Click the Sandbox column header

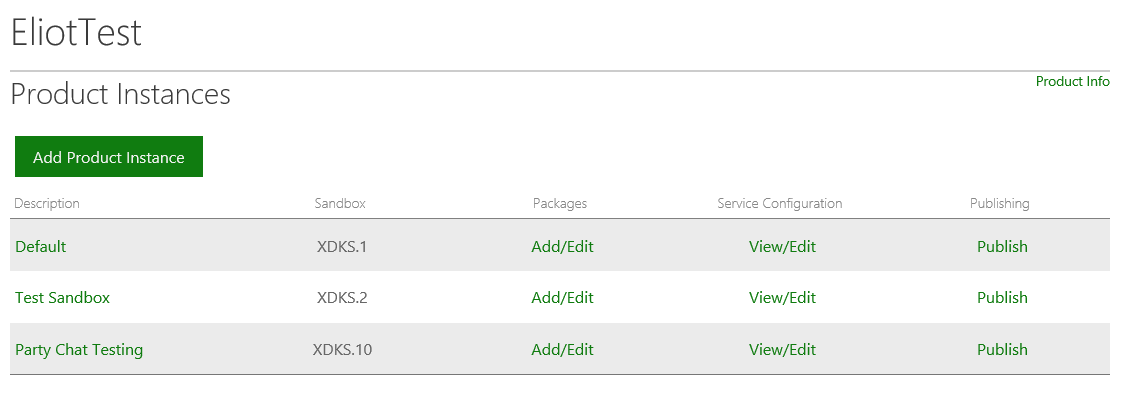[340, 203]
